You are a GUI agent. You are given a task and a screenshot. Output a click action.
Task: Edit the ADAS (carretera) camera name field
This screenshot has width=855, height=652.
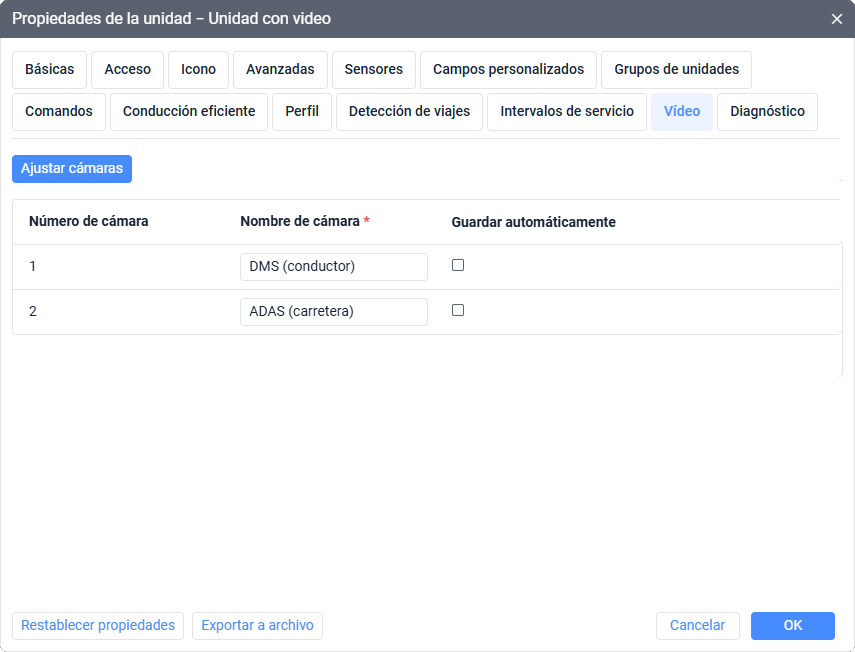click(333, 312)
